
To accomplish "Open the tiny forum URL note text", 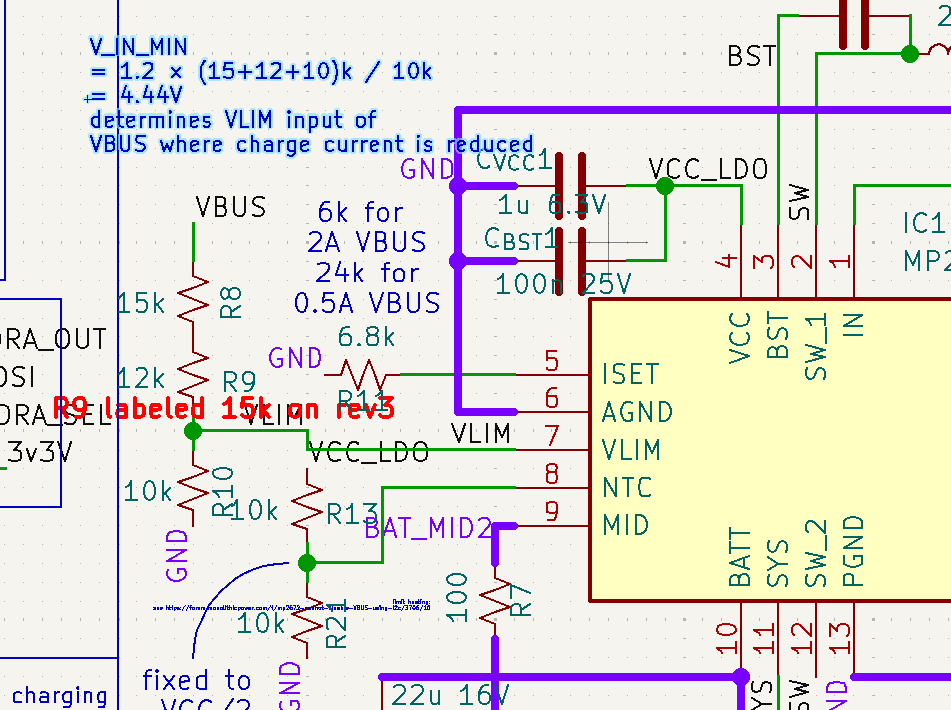I will (290, 606).
